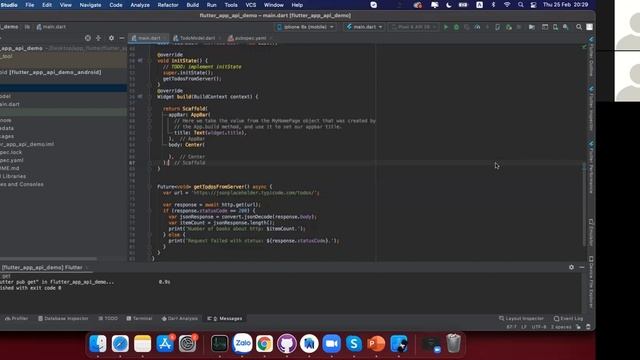Open the Navigate menu
The image size is (640, 360).
[x=90, y=5]
